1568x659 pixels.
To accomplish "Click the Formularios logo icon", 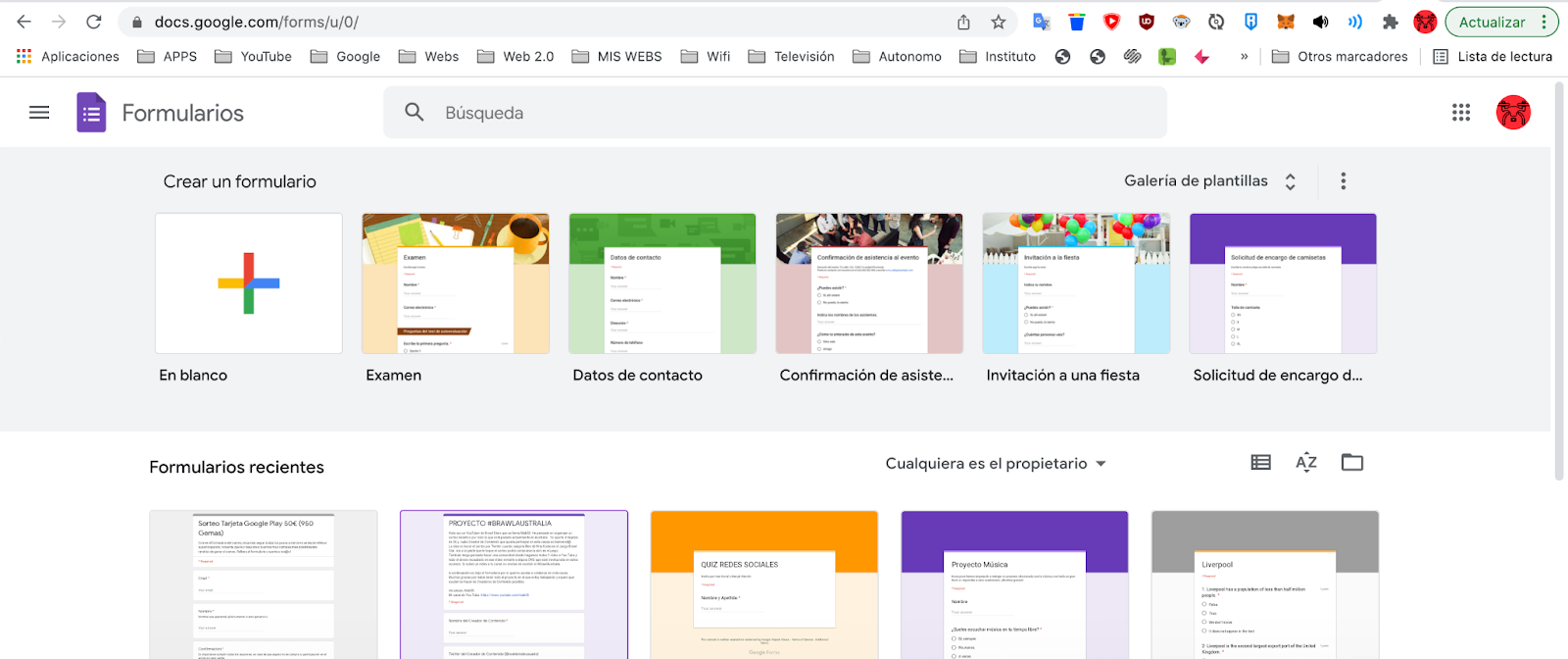I will point(91,113).
